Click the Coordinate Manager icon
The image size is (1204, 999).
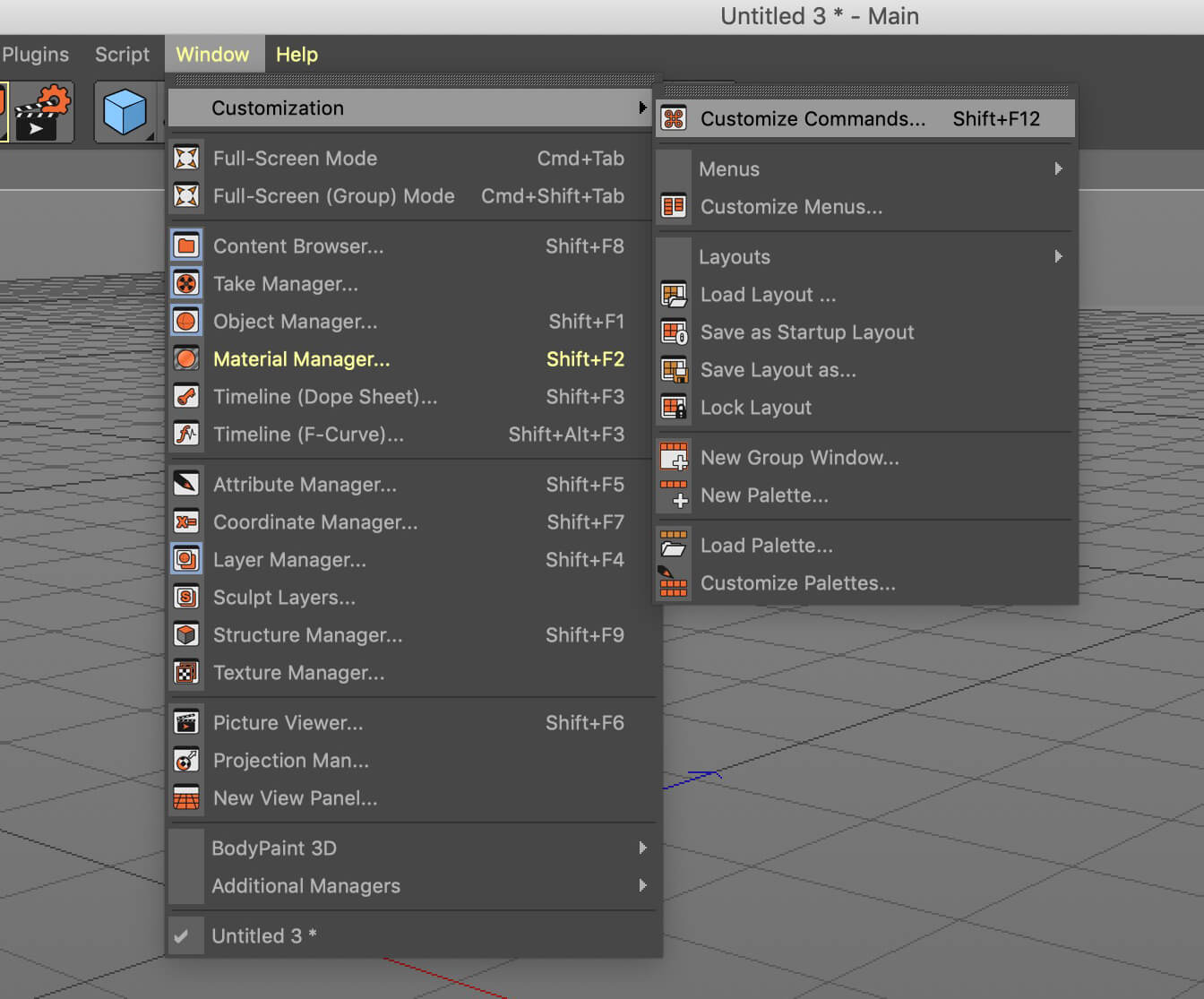[x=186, y=522]
